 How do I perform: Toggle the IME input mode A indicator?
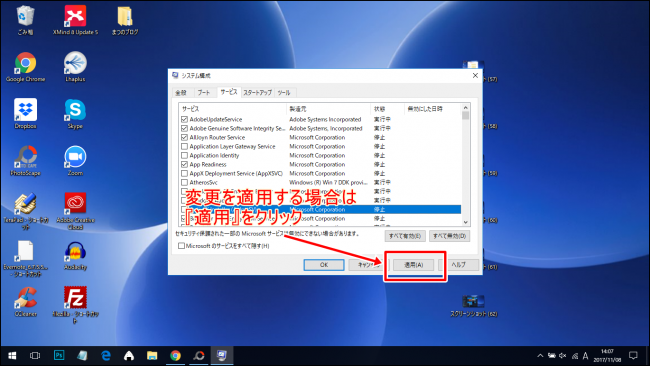(x=585, y=356)
